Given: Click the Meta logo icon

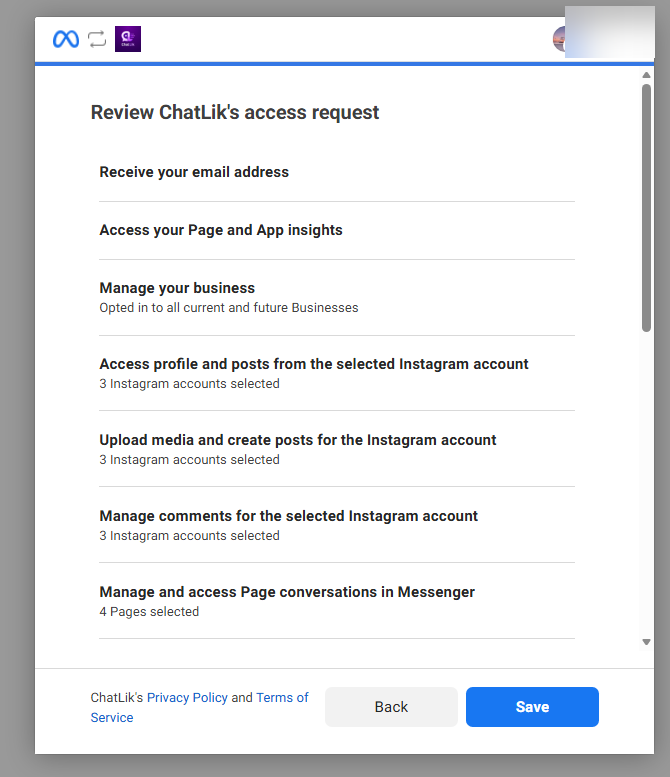Looking at the screenshot, I should pyautogui.click(x=66, y=39).
